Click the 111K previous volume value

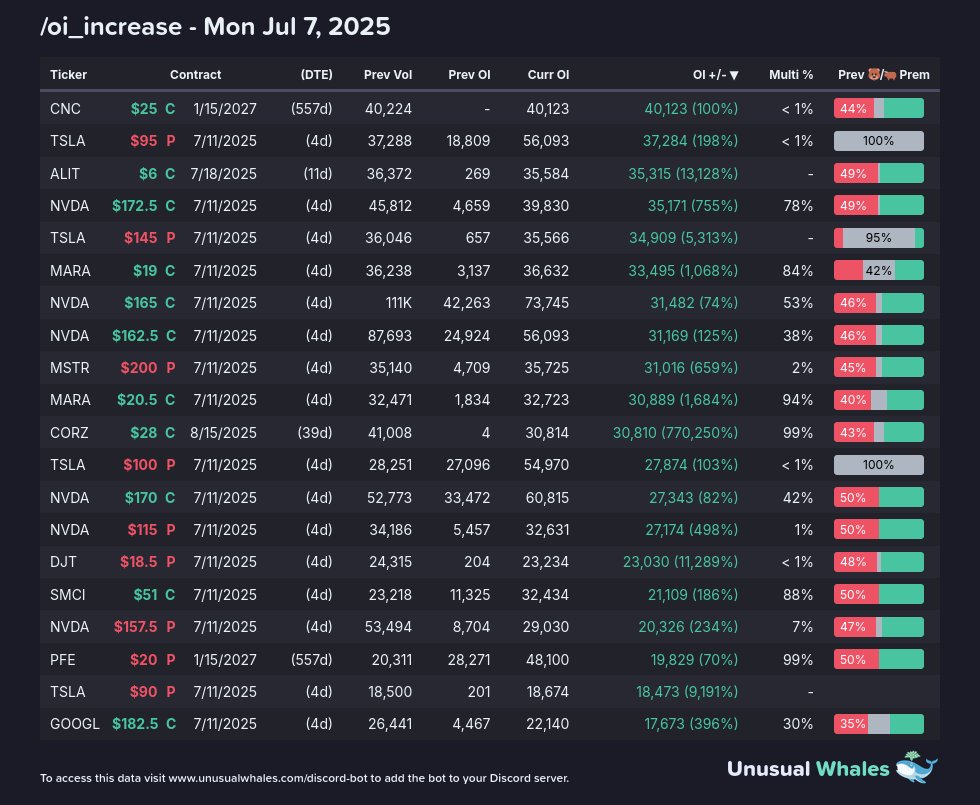(x=399, y=302)
